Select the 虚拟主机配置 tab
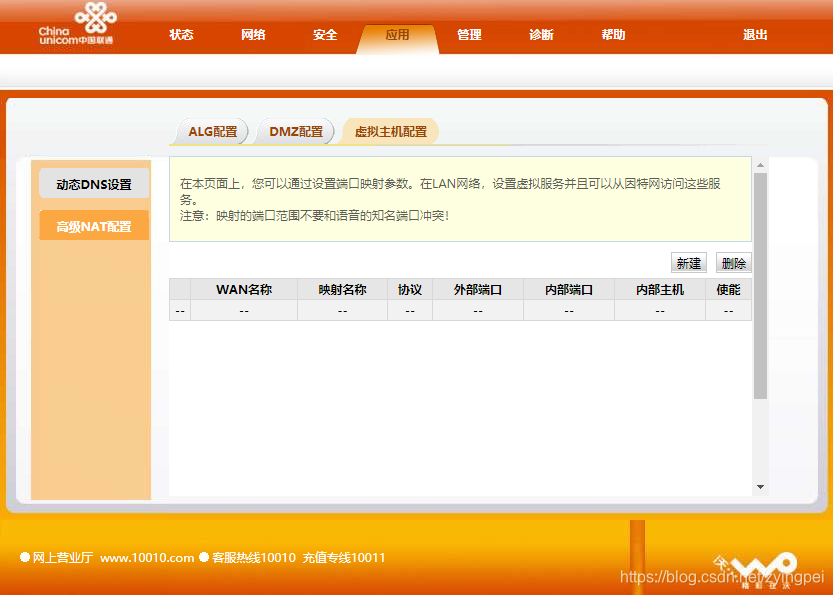 point(391,131)
